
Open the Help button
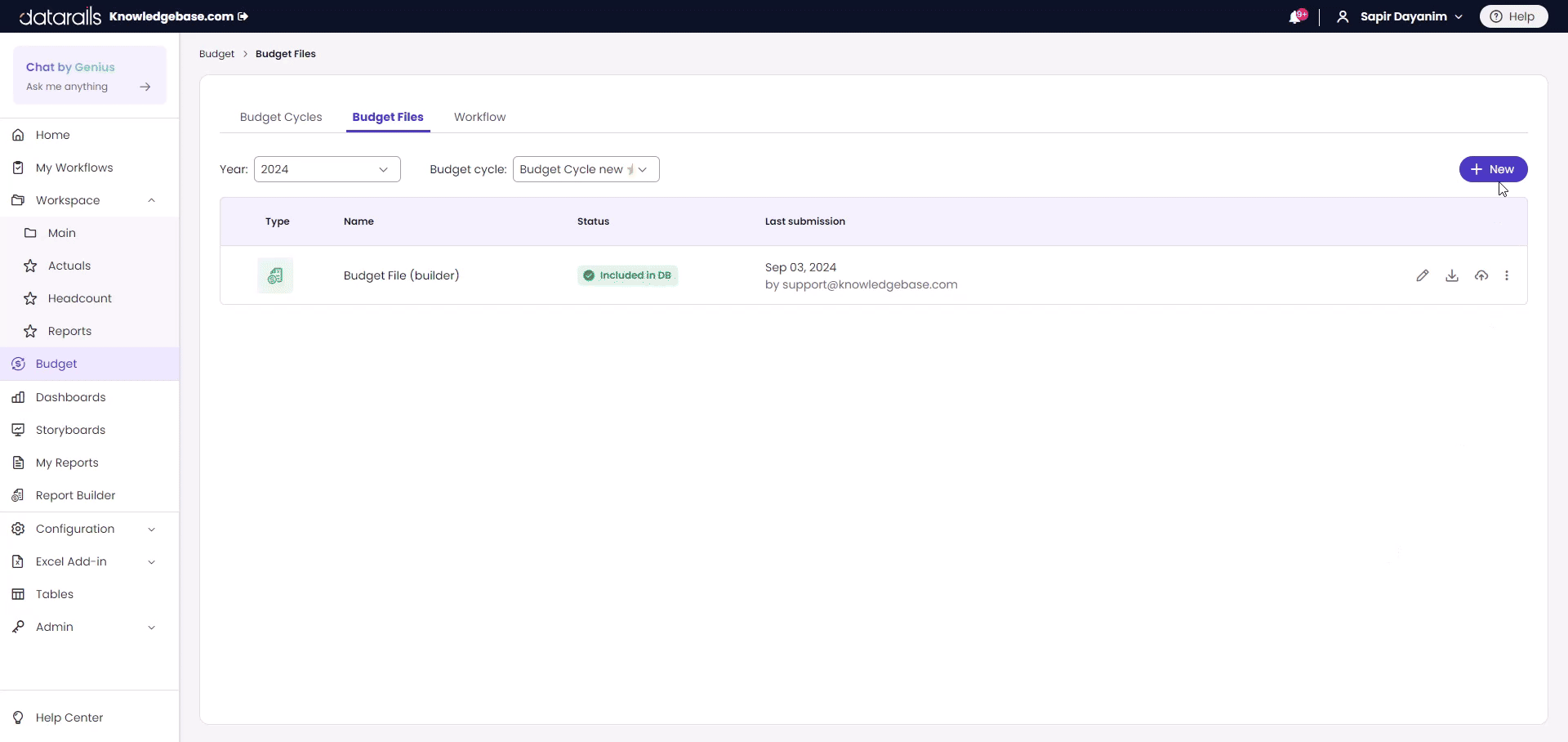coord(1513,16)
